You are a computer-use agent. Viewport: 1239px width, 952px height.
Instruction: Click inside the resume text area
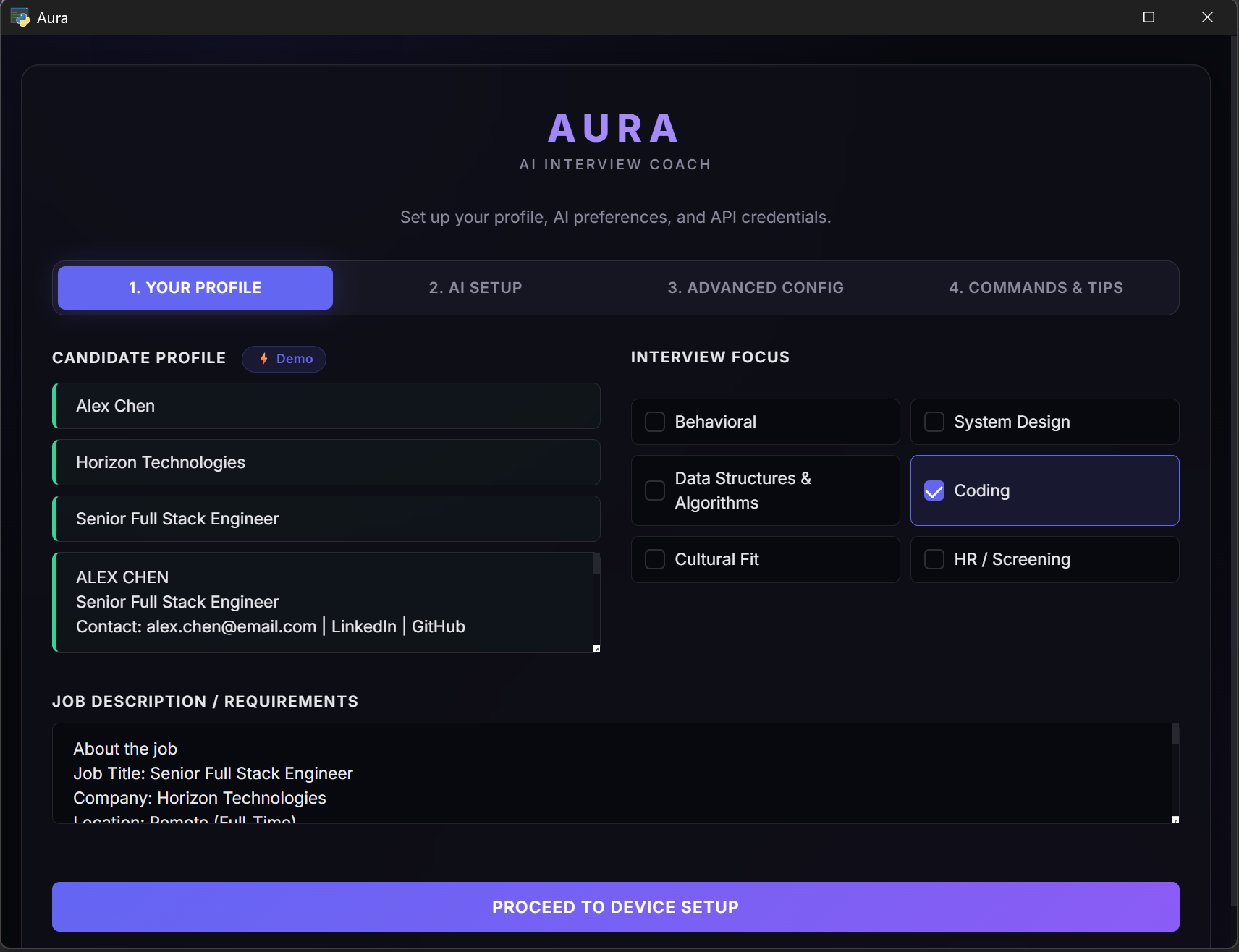[x=326, y=602]
